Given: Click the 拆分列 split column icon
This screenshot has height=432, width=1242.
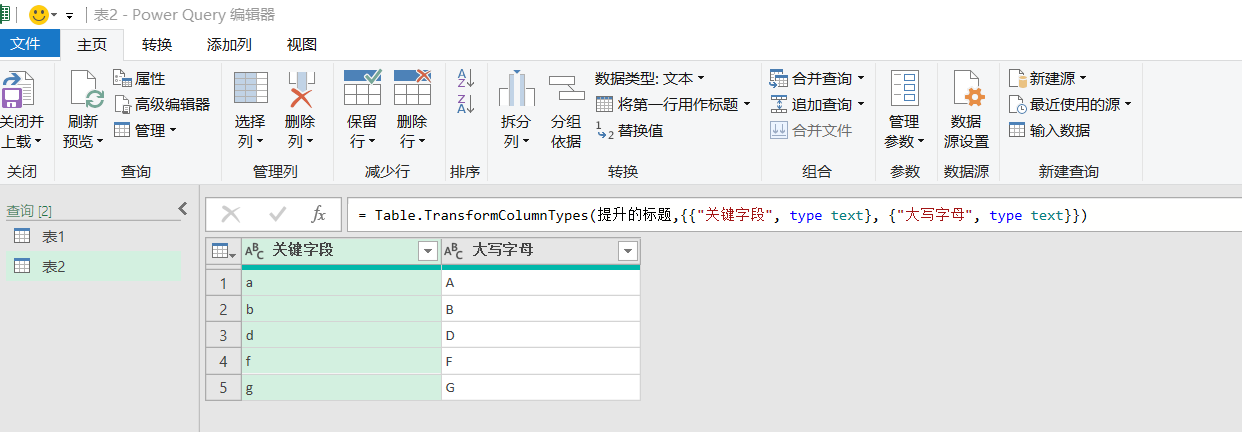Looking at the screenshot, I should coord(516,89).
